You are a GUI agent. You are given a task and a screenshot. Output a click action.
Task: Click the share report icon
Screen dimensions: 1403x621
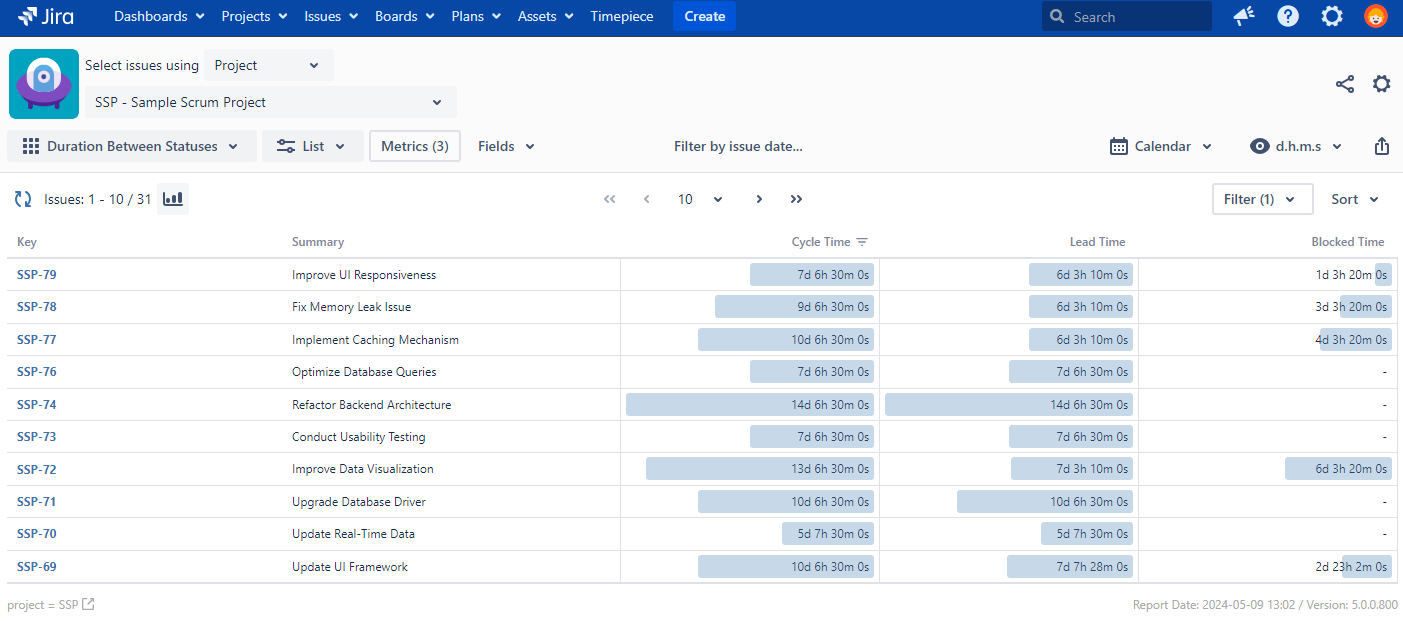1345,84
